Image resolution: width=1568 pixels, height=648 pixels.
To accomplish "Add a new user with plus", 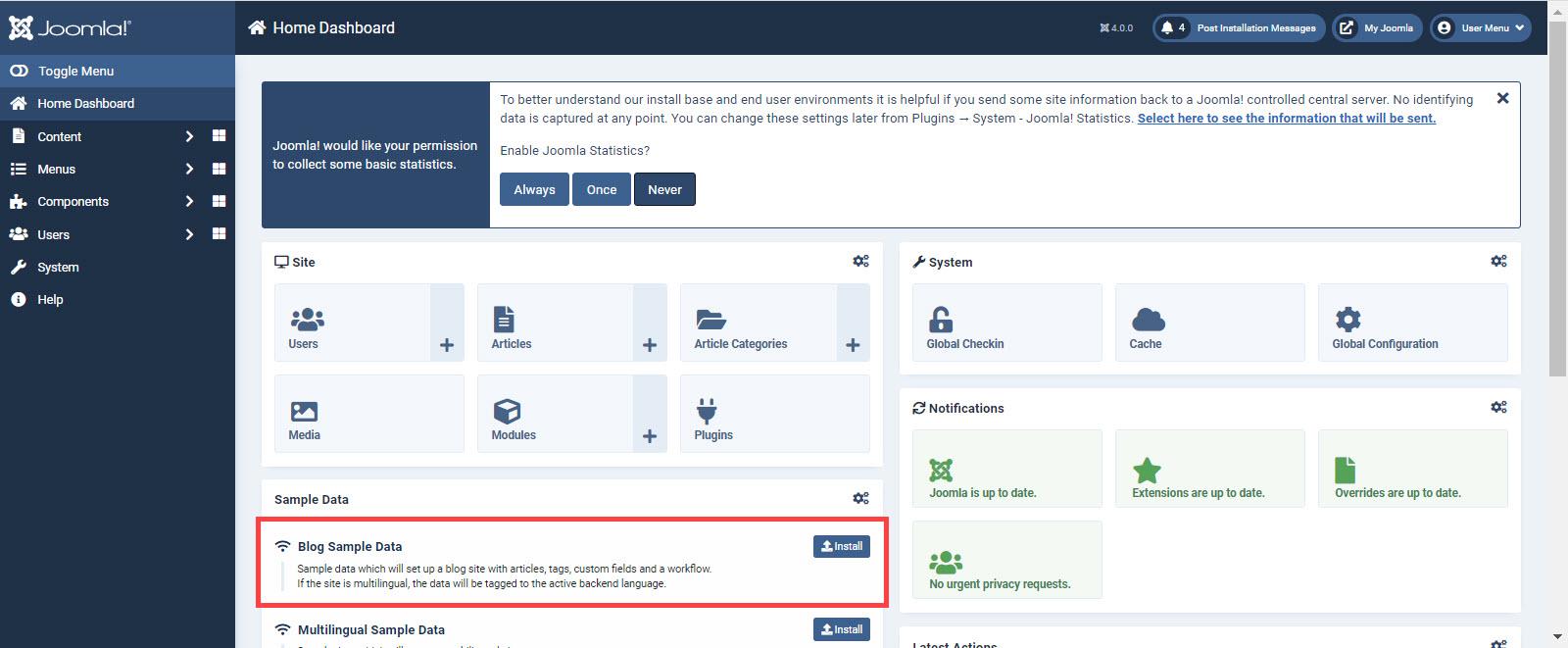I will point(447,323).
